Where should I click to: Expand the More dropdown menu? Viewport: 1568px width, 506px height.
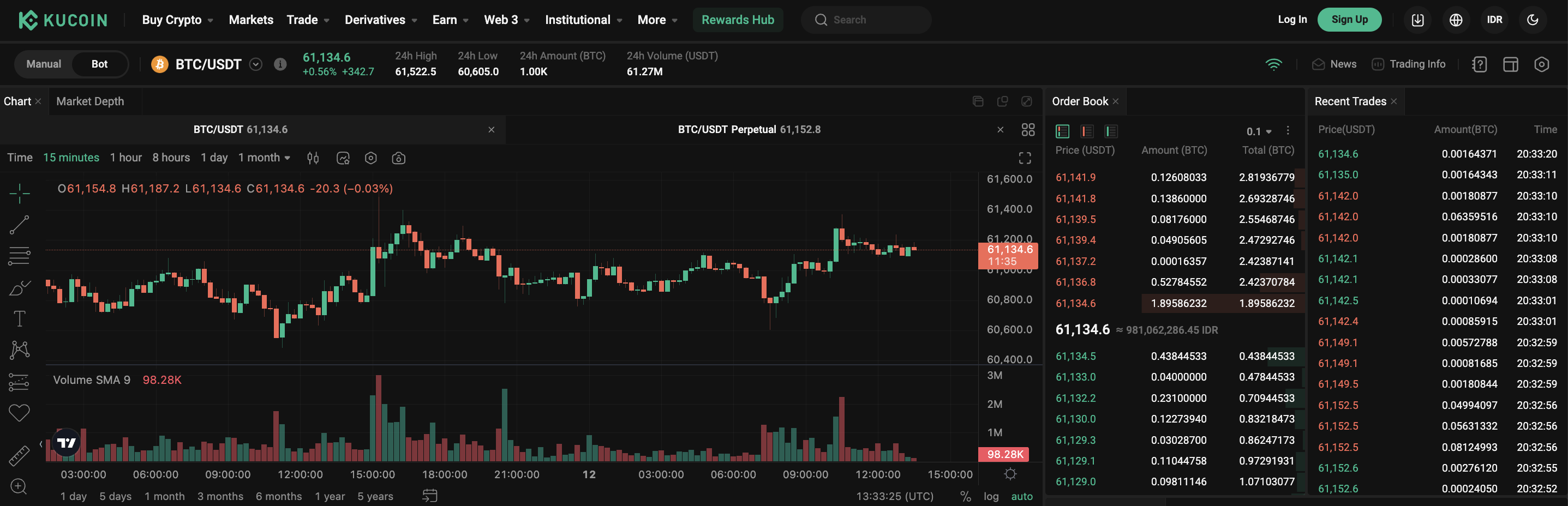[657, 20]
